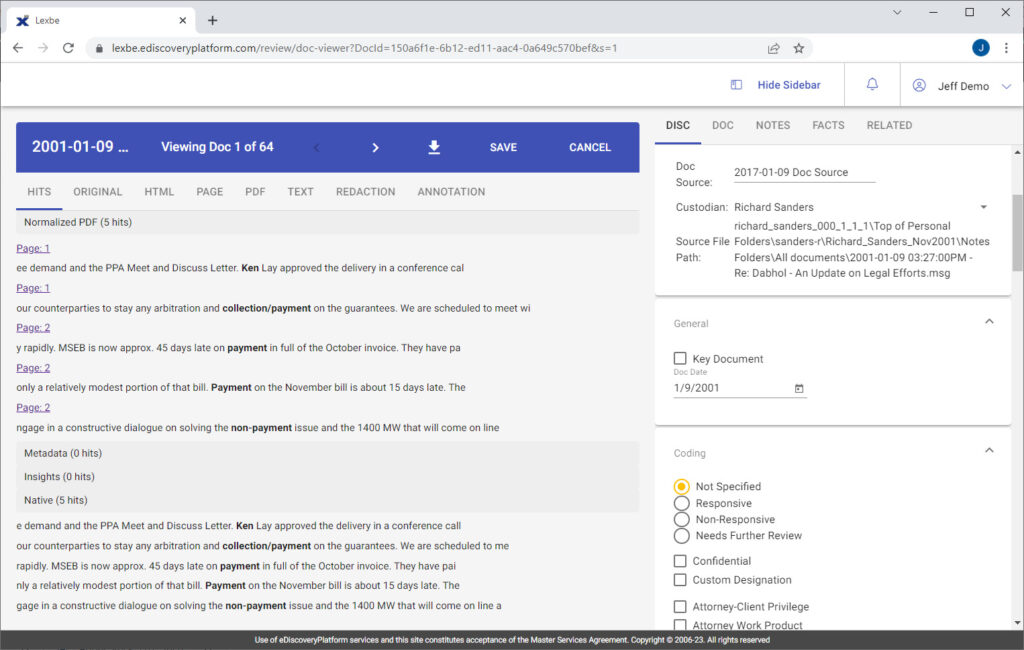Click the share page icon in address bar
The image size is (1024, 650).
773,48
